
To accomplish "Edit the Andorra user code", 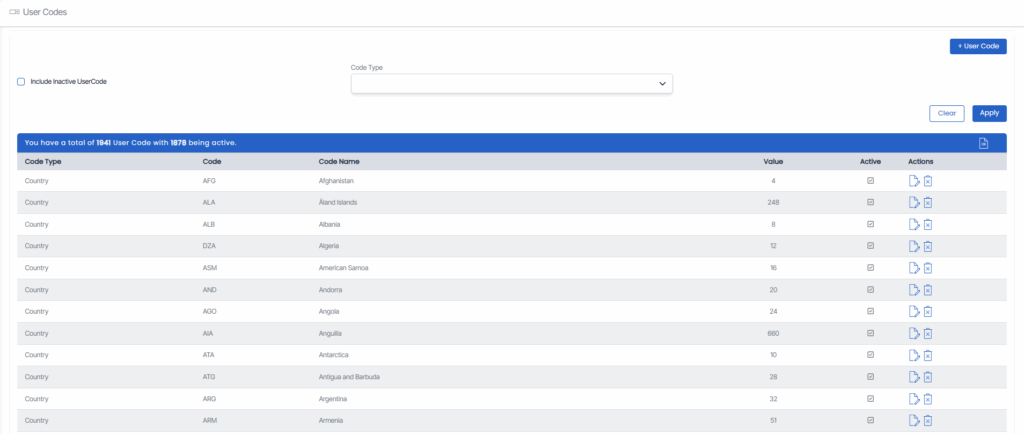I will pos(914,290).
